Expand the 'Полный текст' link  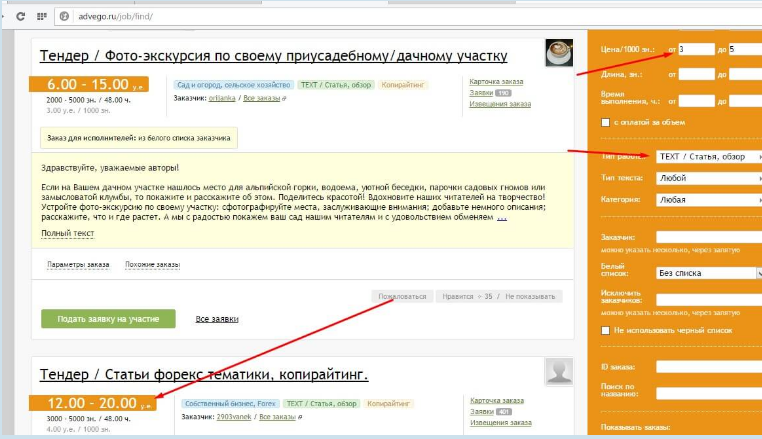point(67,233)
